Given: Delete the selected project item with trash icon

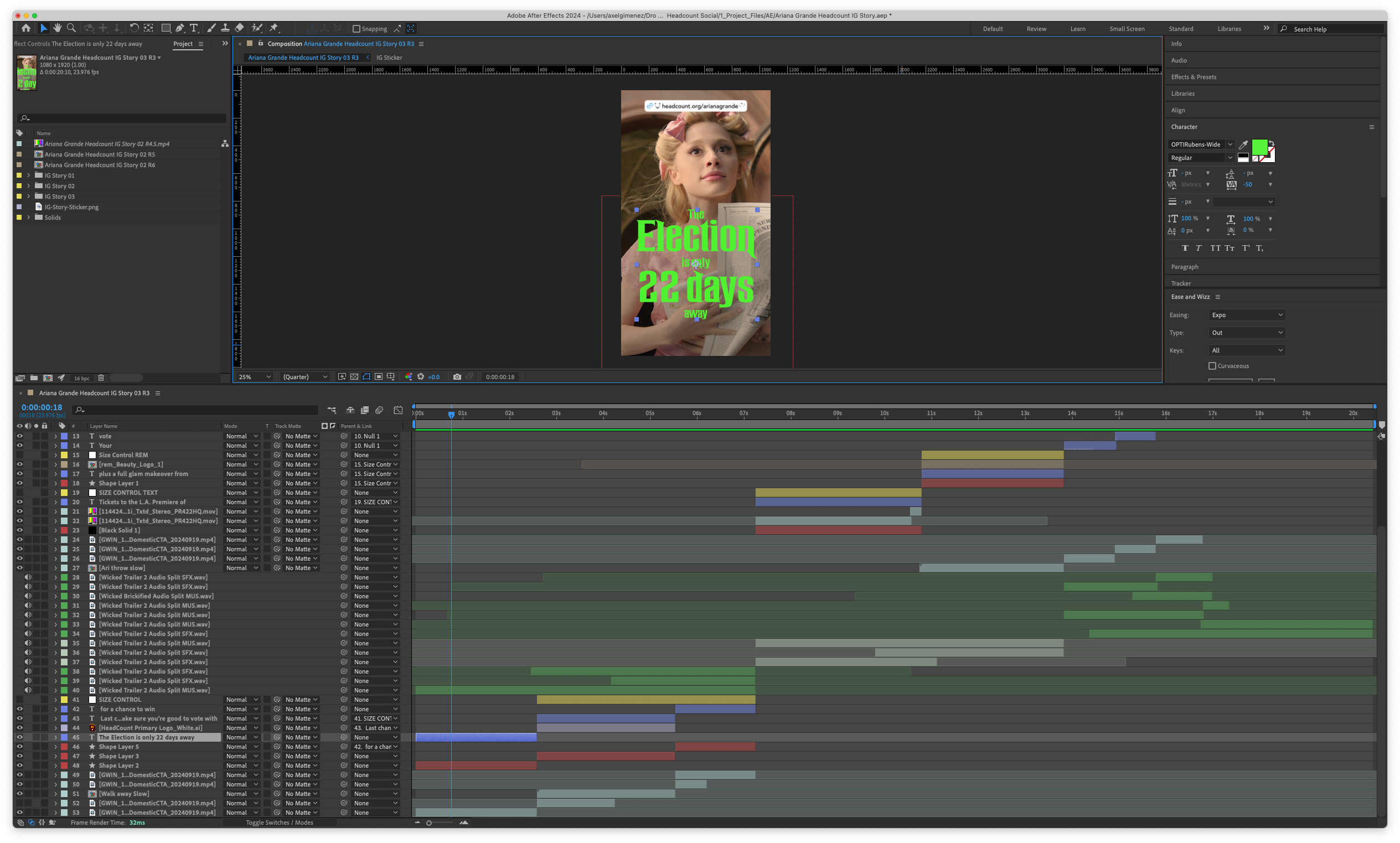Looking at the screenshot, I should [101, 377].
